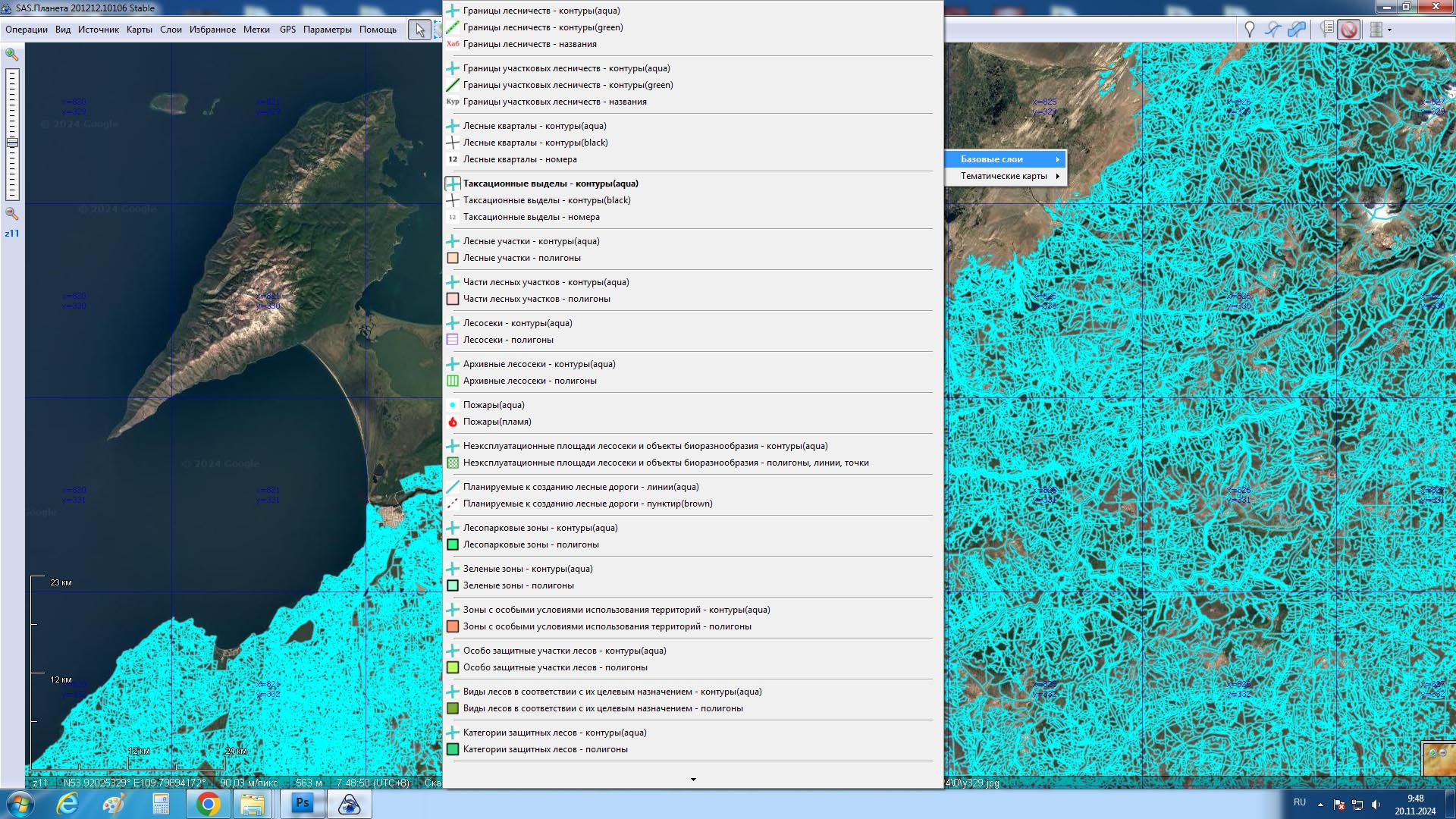Image resolution: width=1456 pixels, height=819 pixels.
Task: Click the zoom in magnifier icon
Action: tap(11, 55)
